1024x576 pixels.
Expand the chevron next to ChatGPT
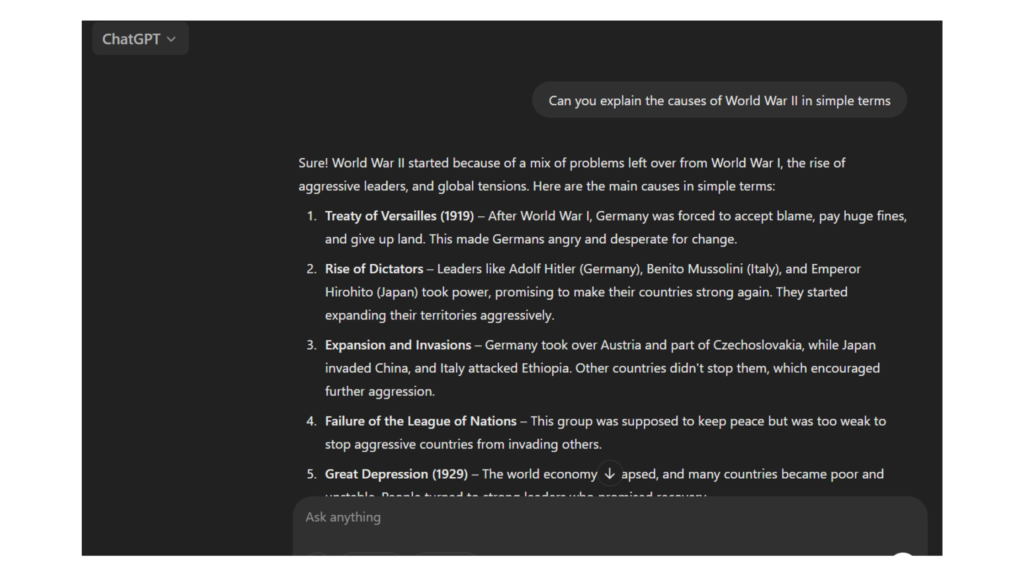pos(171,40)
